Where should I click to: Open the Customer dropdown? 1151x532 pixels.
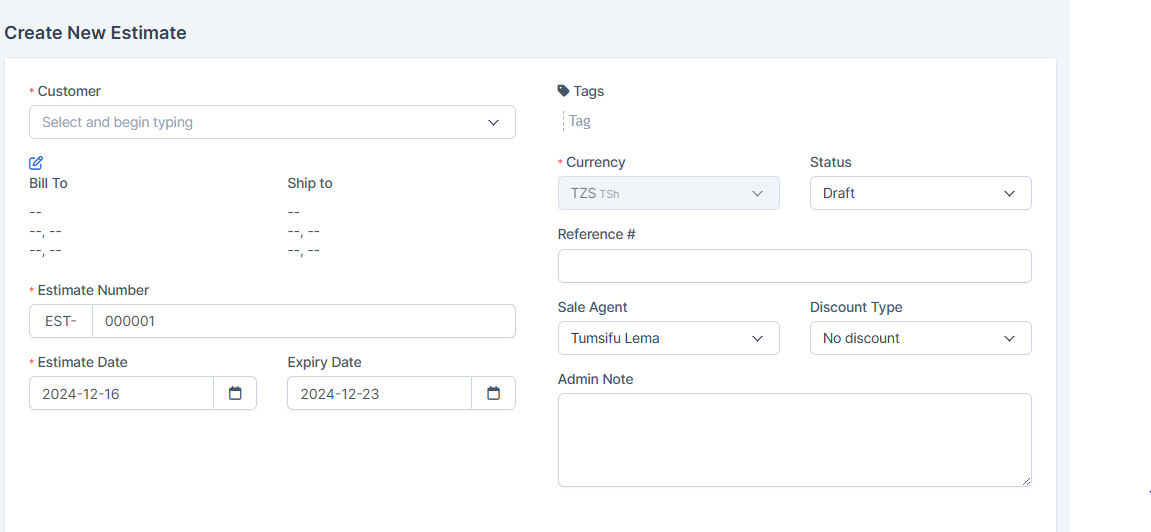(x=260, y=122)
